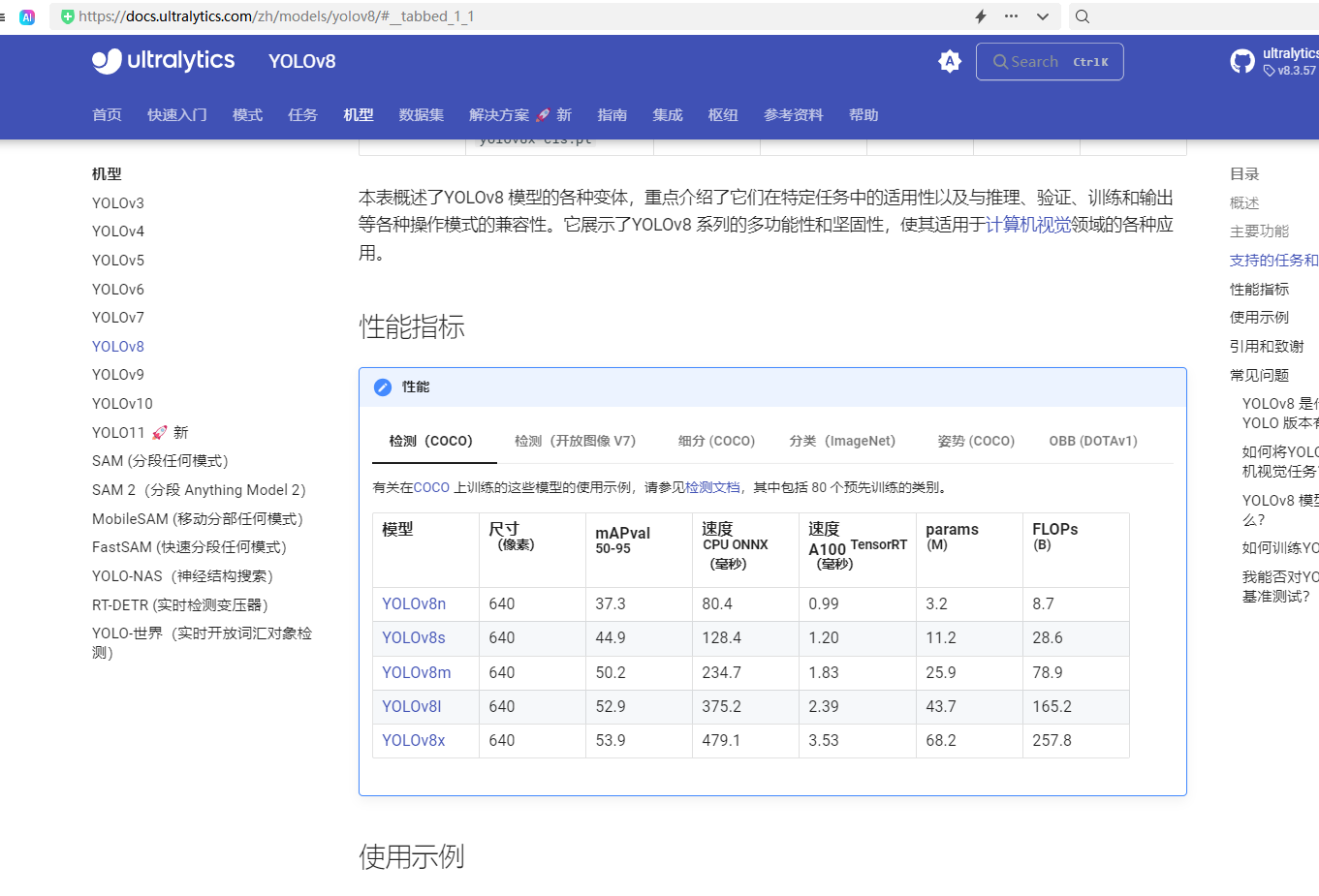Image resolution: width=1319 pixels, height=896 pixels.
Task: Open the 快速入门 navigation tab
Action: tap(177, 115)
